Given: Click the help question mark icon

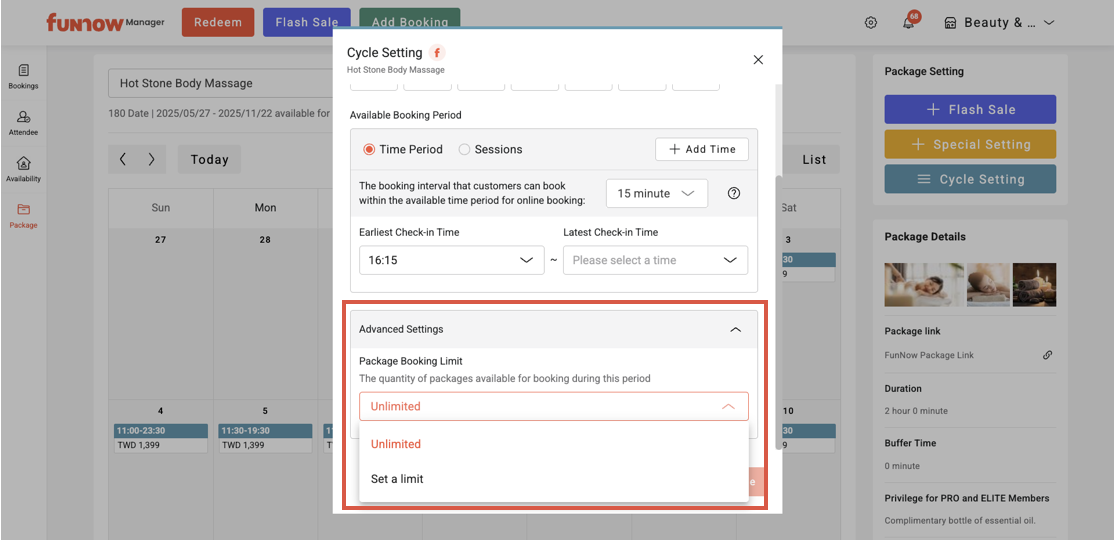Looking at the screenshot, I should pos(734,193).
